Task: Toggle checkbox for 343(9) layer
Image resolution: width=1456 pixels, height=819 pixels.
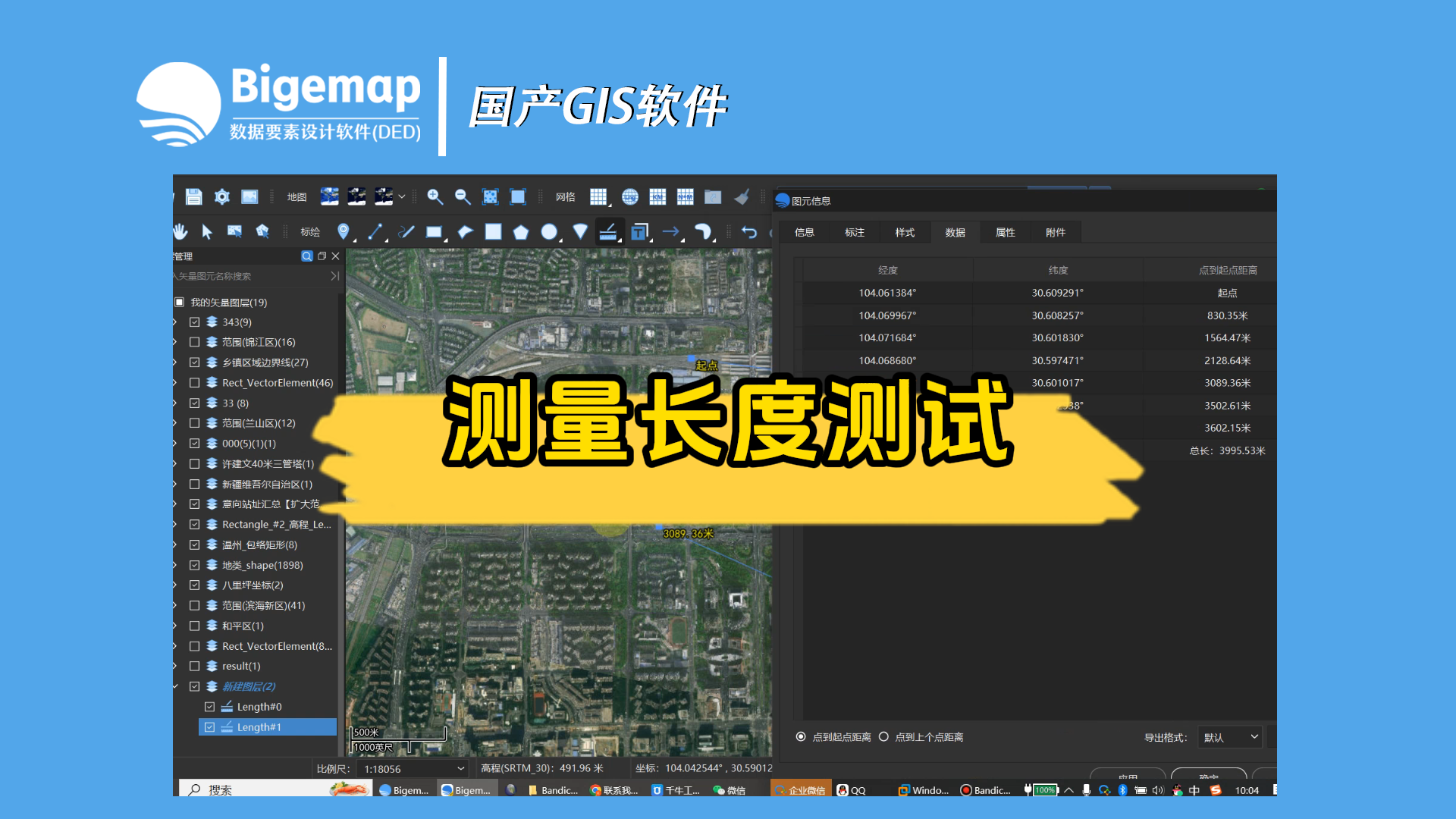Action: point(195,322)
